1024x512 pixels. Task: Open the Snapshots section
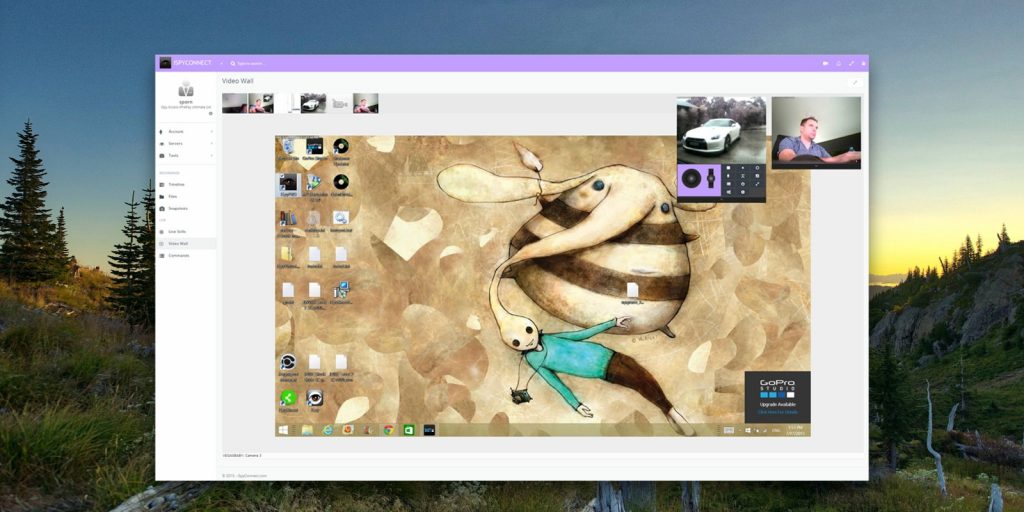pos(186,208)
